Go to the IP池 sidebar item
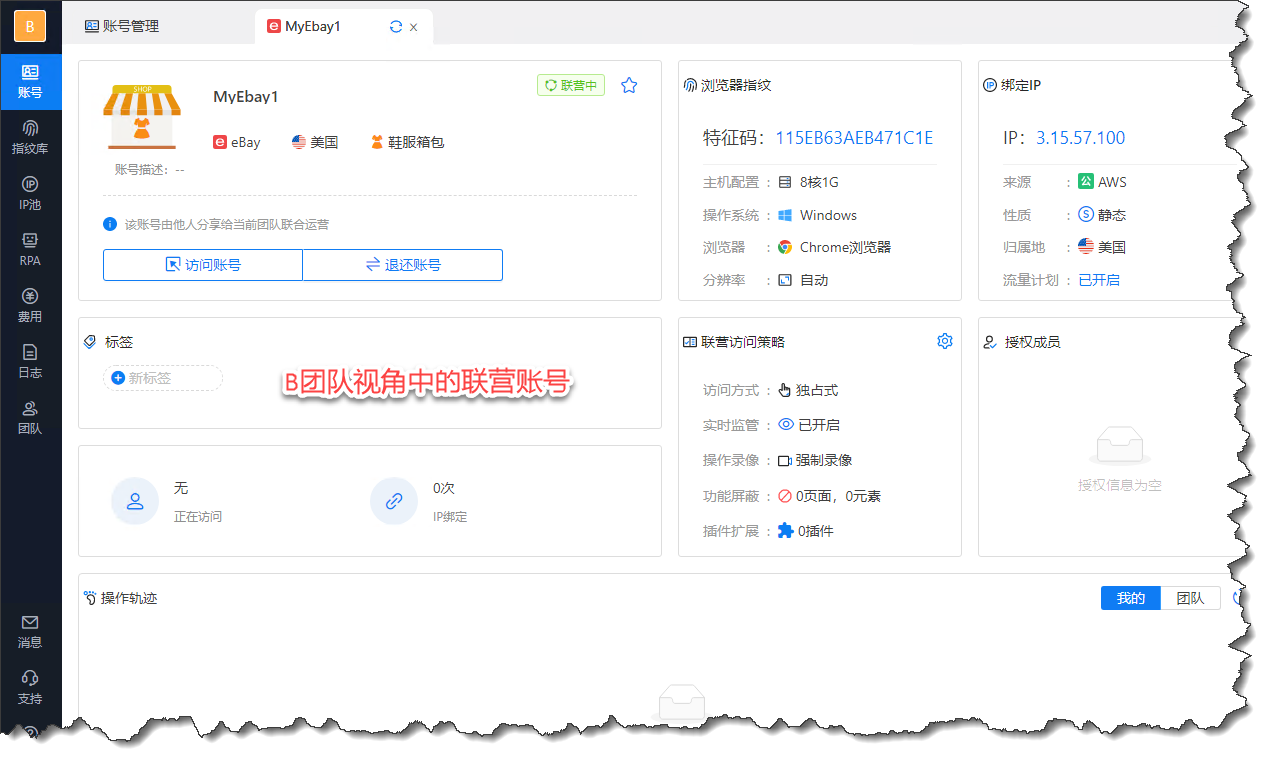1273x761 pixels. (30, 194)
